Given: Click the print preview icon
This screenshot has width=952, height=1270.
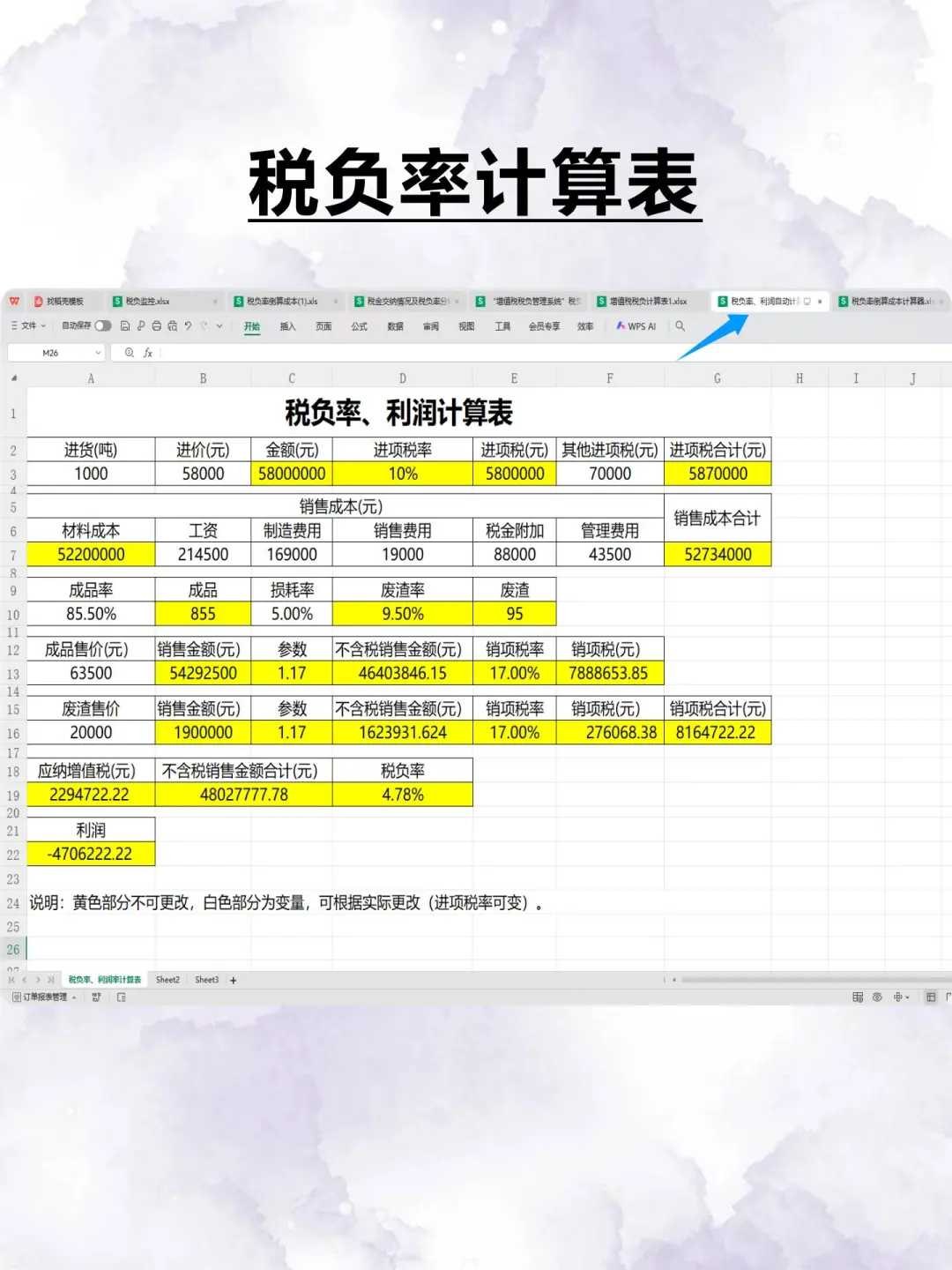Looking at the screenshot, I should click(x=173, y=326).
